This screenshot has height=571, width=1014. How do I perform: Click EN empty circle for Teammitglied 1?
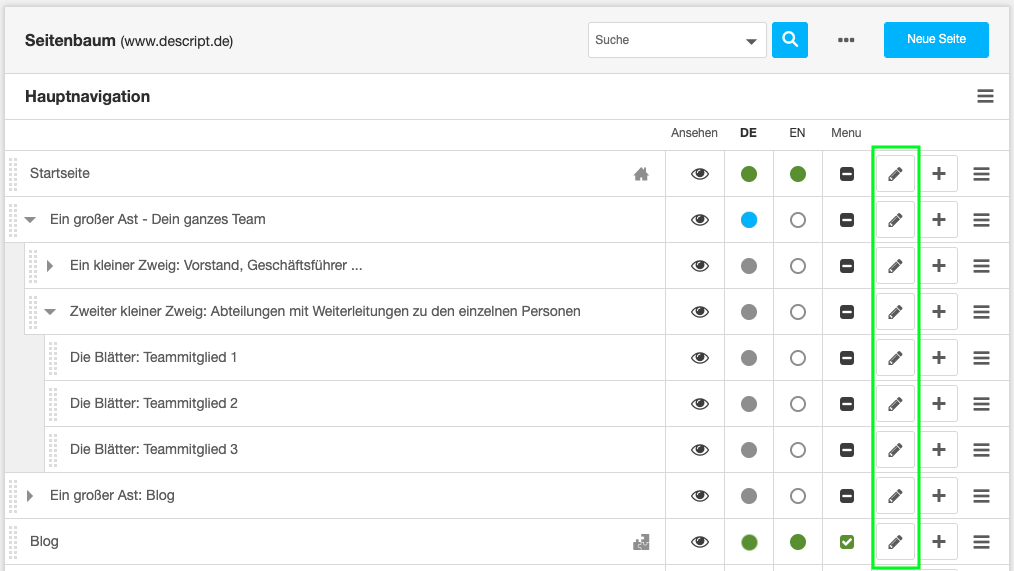click(797, 358)
